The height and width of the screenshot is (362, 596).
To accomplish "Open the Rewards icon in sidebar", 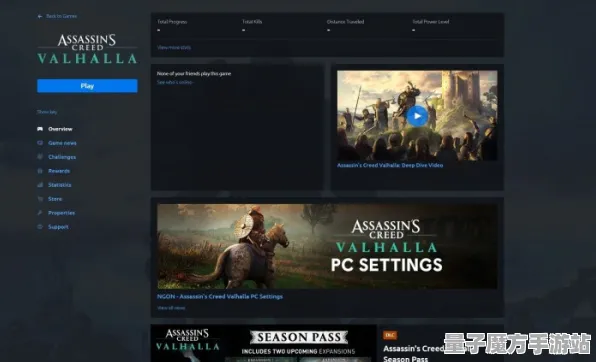I will click(40, 171).
